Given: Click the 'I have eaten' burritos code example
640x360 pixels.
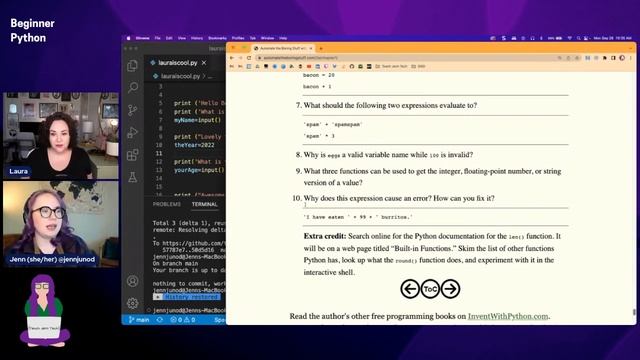Looking at the screenshot, I should point(358,217).
